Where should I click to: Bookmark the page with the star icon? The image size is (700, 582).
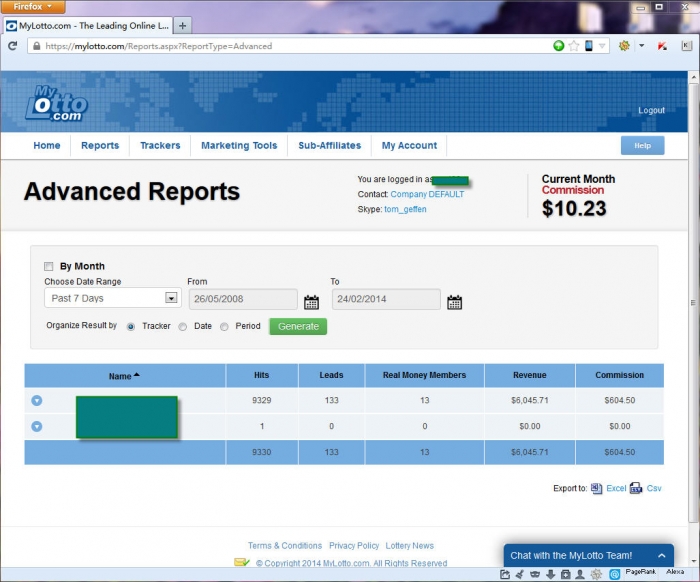point(574,46)
